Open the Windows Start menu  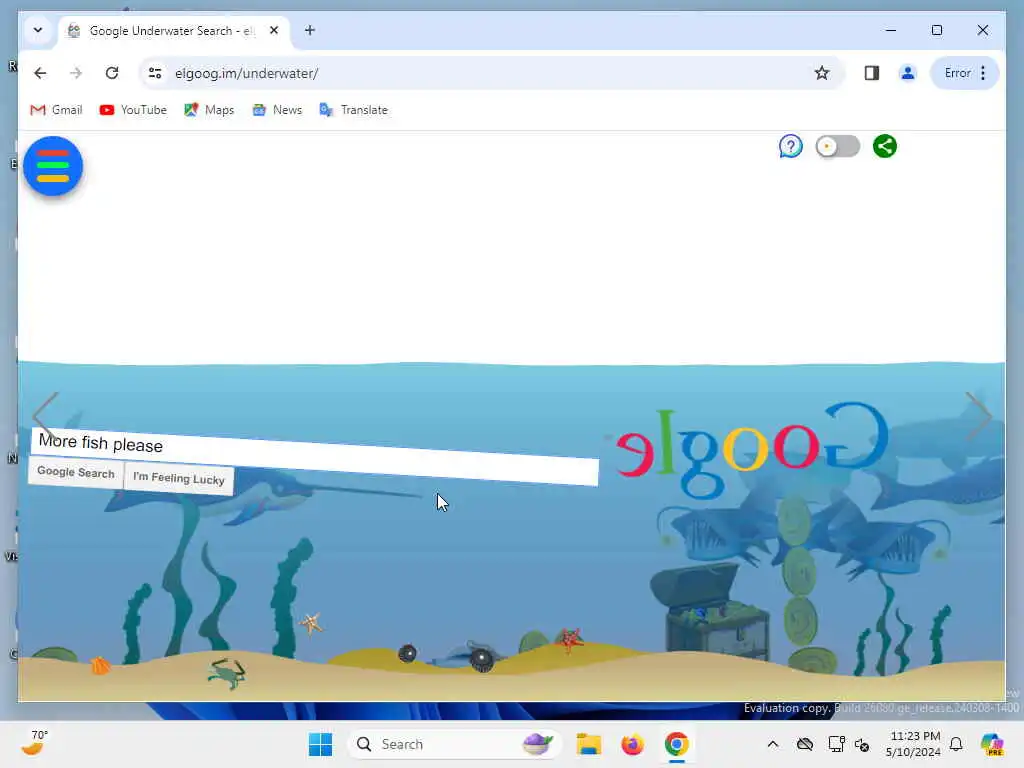pyautogui.click(x=320, y=744)
